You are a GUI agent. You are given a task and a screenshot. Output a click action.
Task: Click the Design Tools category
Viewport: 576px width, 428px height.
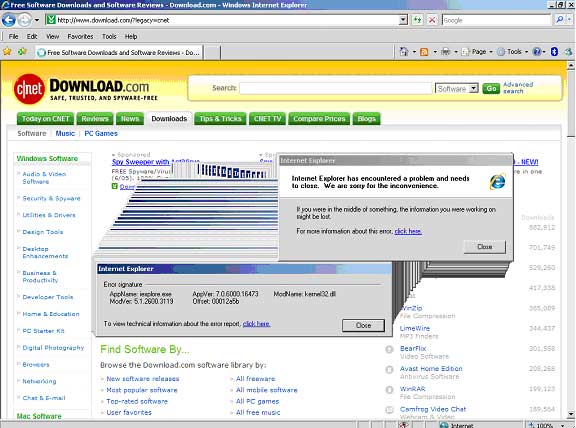click(x=43, y=232)
